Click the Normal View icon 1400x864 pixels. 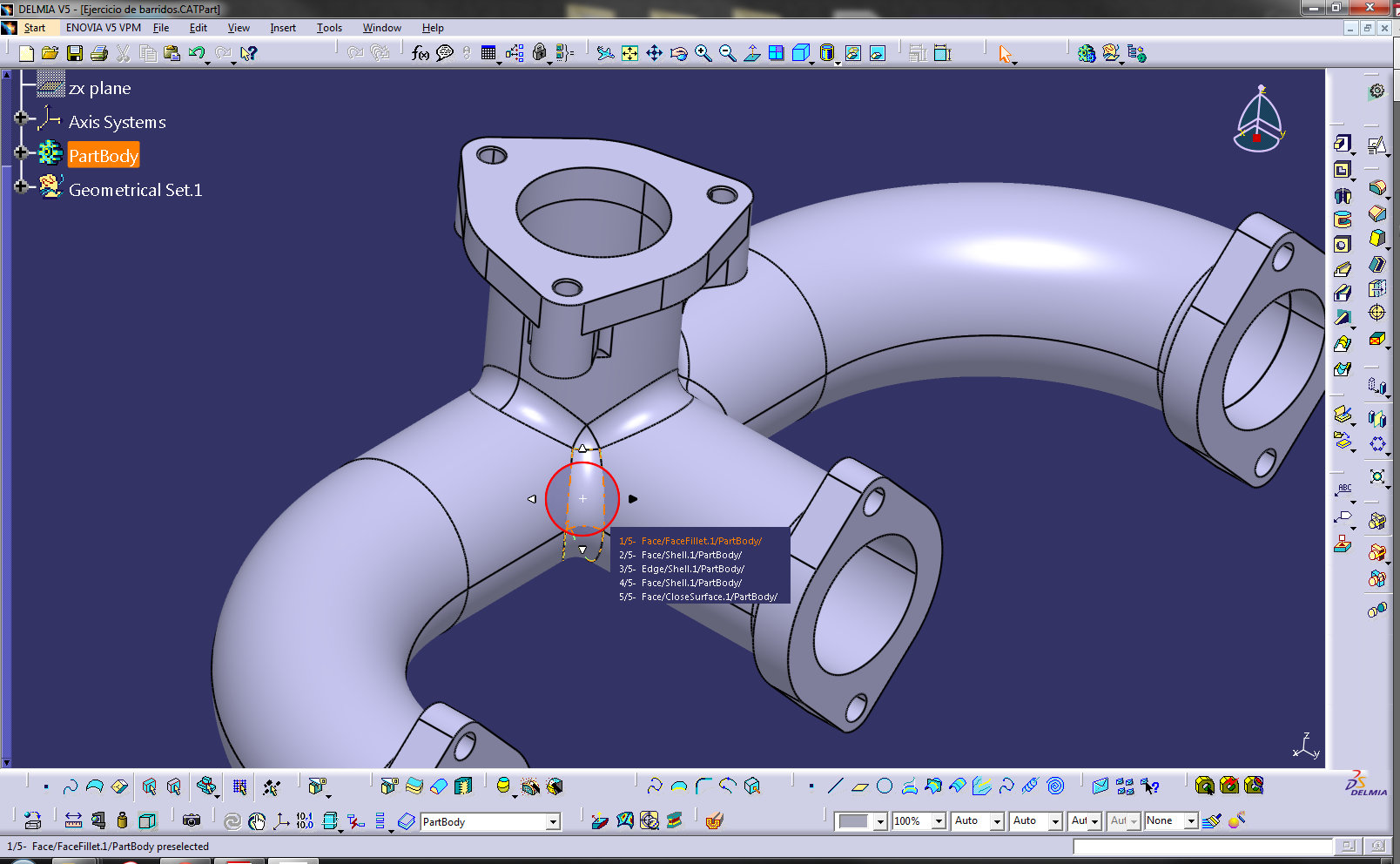(751, 54)
